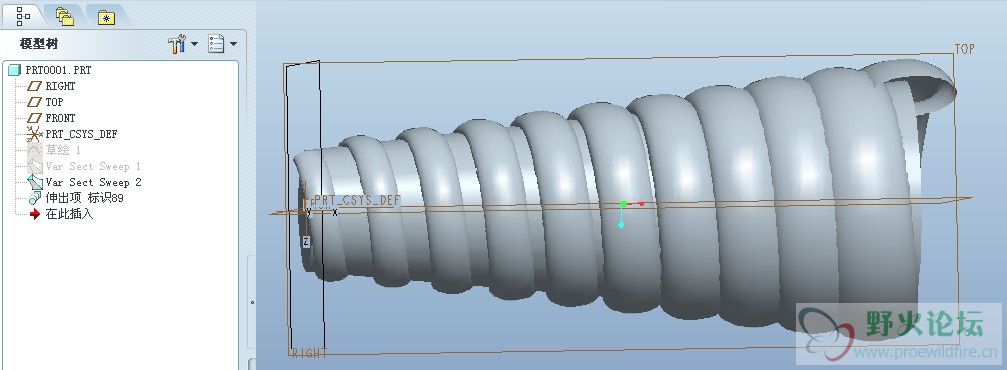Select PRT0001.PRT root part node
This screenshot has width=1007, height=370.
coord(50,70)
